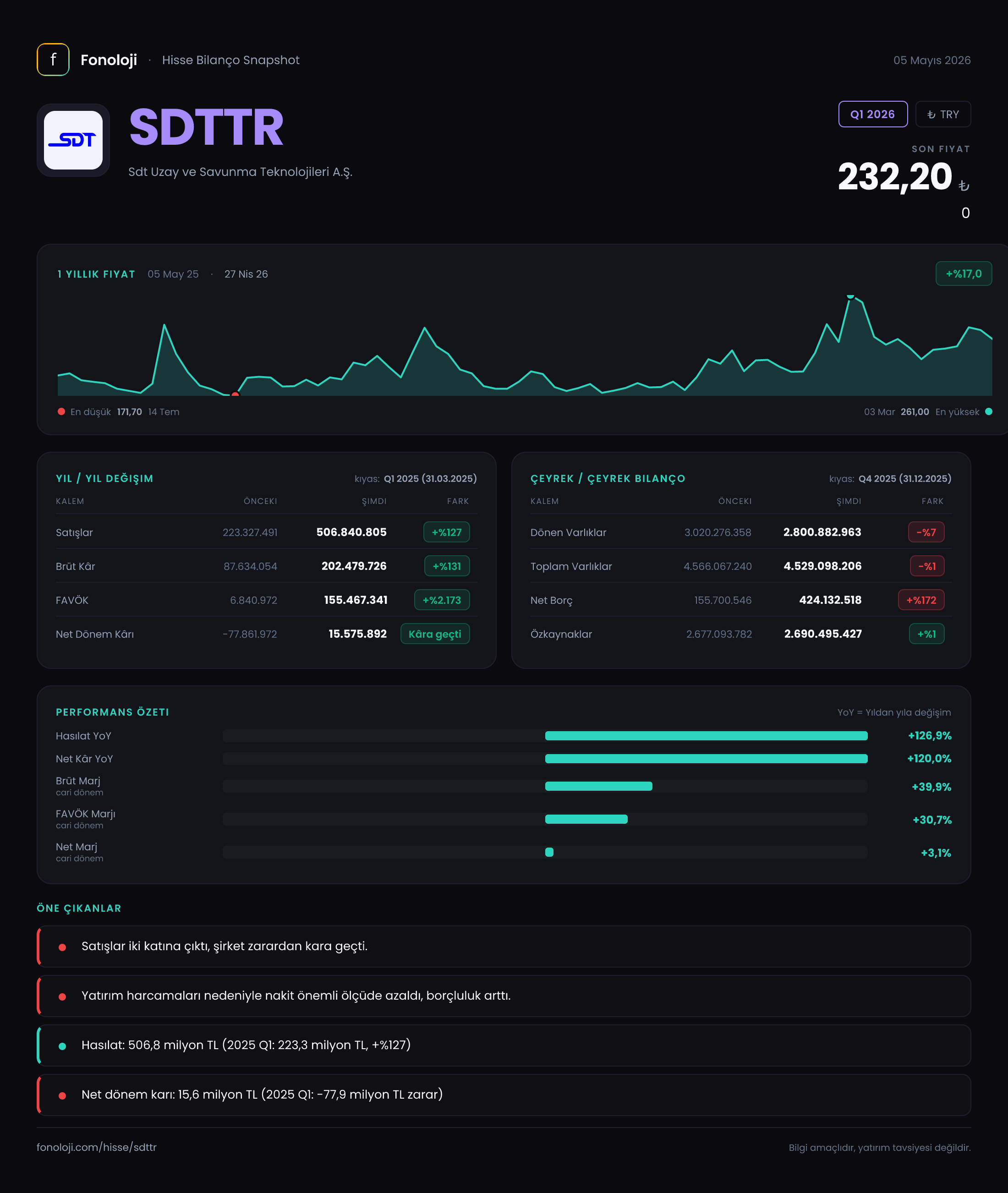This screenshot has width=1008, height=1193.
Task: Click the highest-price peak marker on chart
Action: click(x=850, y=296)
